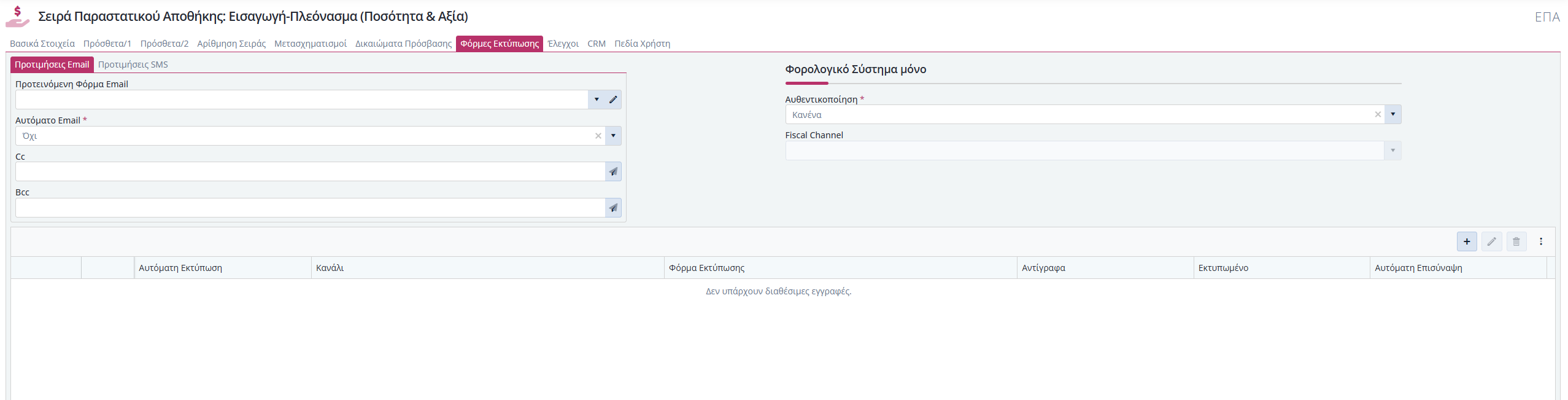Click inside the Bcc input field

[311, 208]
